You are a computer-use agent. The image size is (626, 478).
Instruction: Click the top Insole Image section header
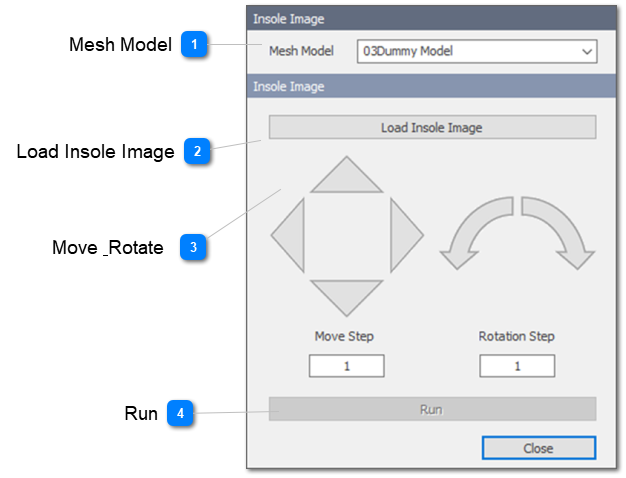pyautogui.click(x=430, y=18)
